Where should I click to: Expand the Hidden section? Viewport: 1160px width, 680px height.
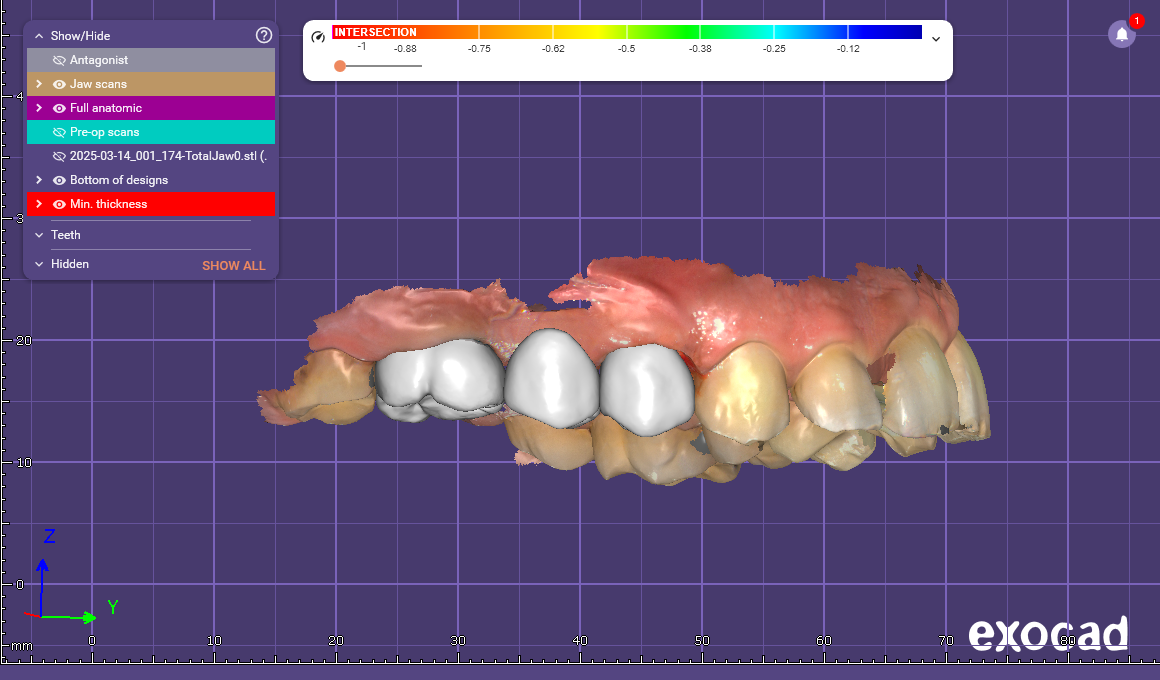pyautogui.click(x=39, y=264)
